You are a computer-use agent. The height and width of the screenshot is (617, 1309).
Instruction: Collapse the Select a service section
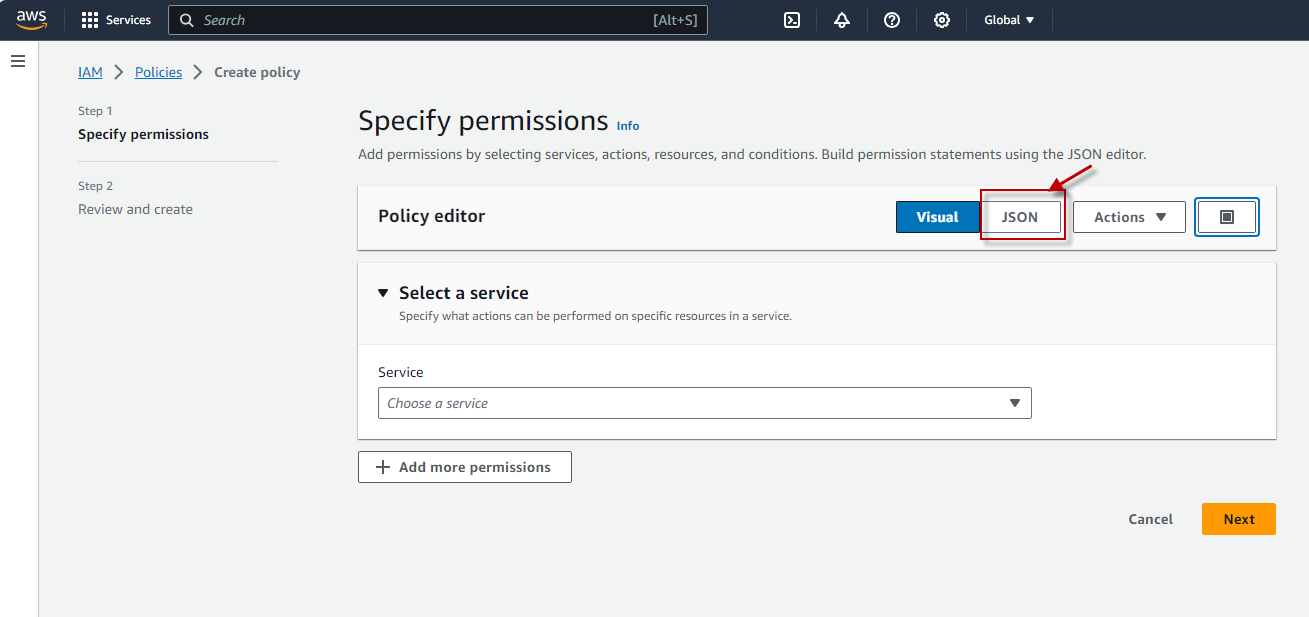pos(383,293)
